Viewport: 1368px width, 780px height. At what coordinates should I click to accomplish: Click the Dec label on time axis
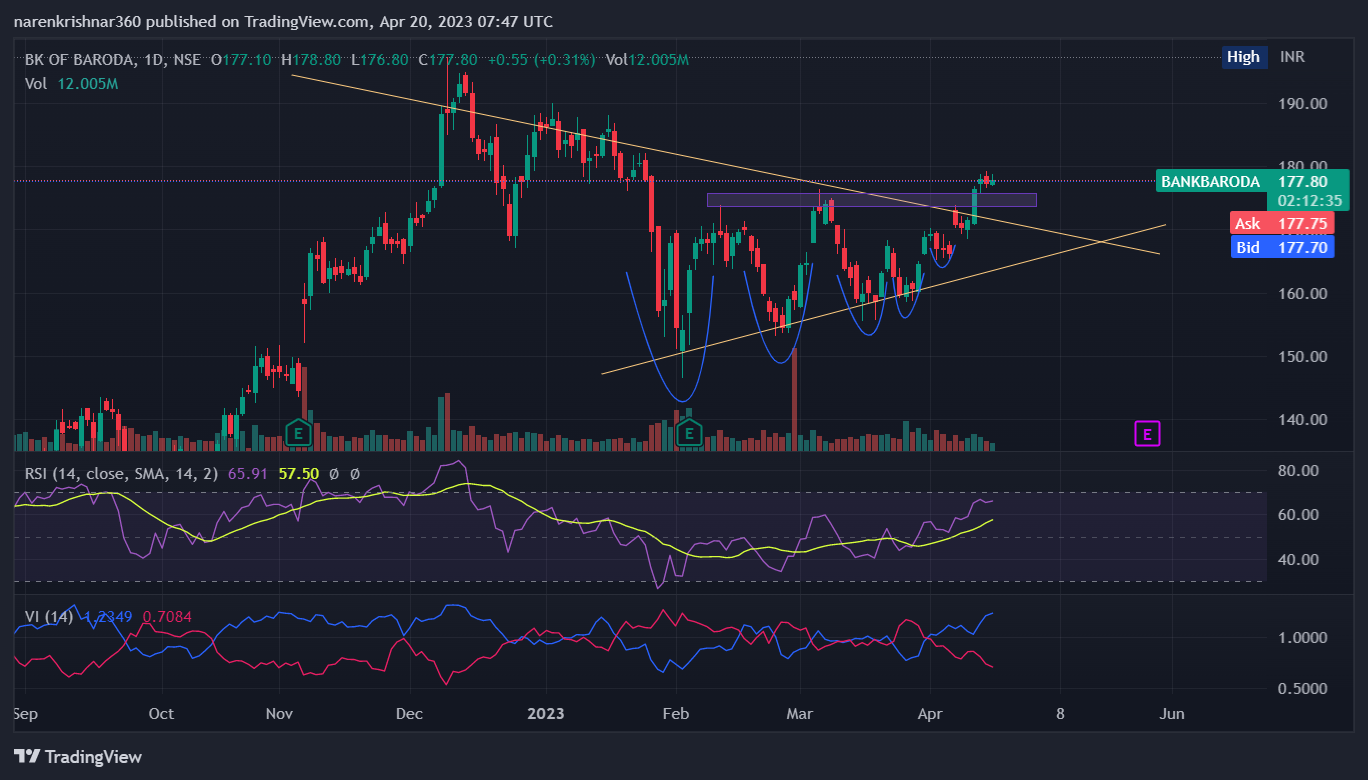point(410,713)
